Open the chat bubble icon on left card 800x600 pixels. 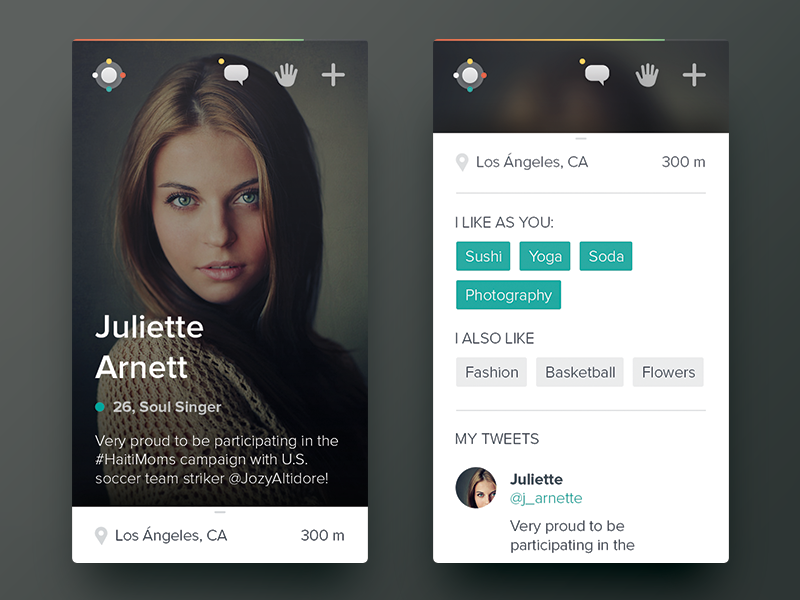tap(236, 75)
